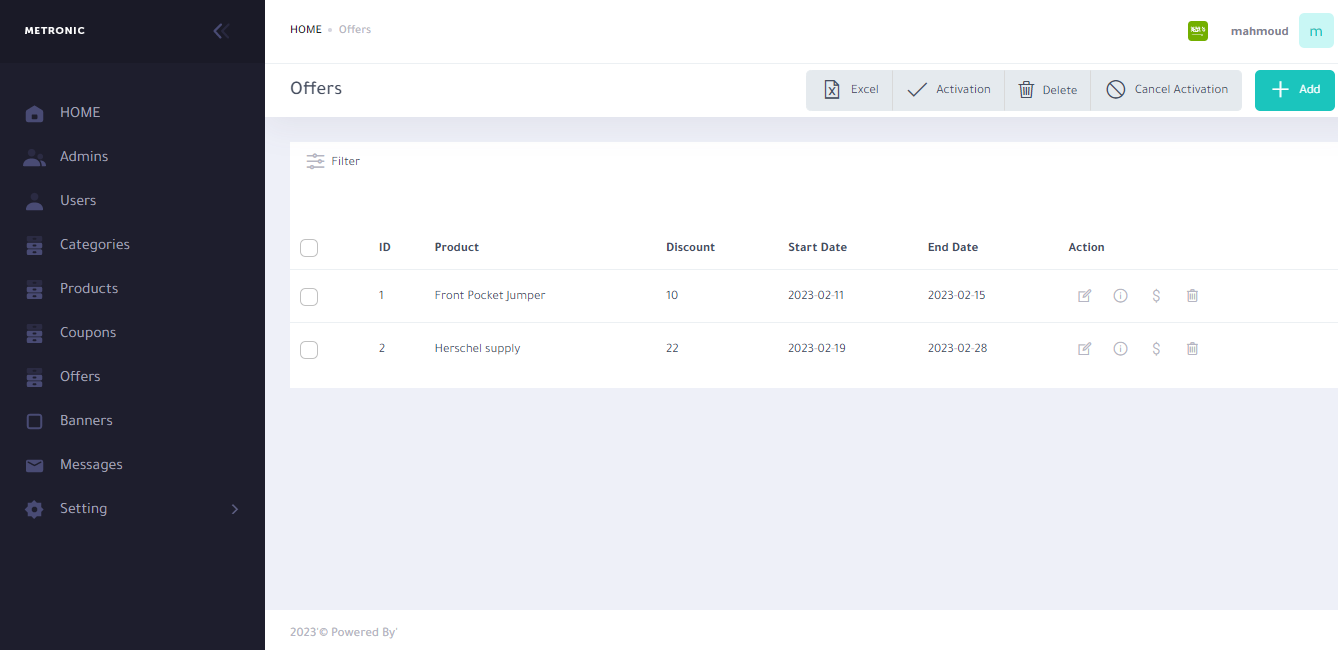
Task: Select all offers with header checkbox
Action: (309, 248)
